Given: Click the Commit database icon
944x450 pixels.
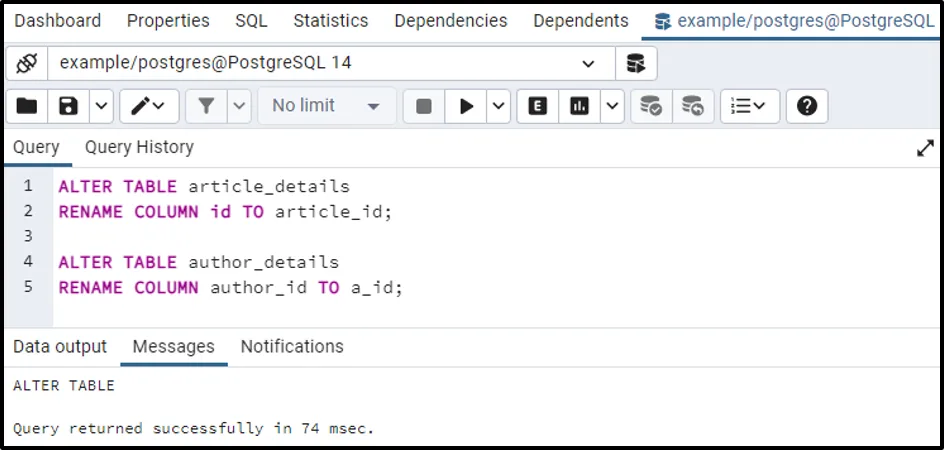Looking at the screenshot, I should point(651,107).
